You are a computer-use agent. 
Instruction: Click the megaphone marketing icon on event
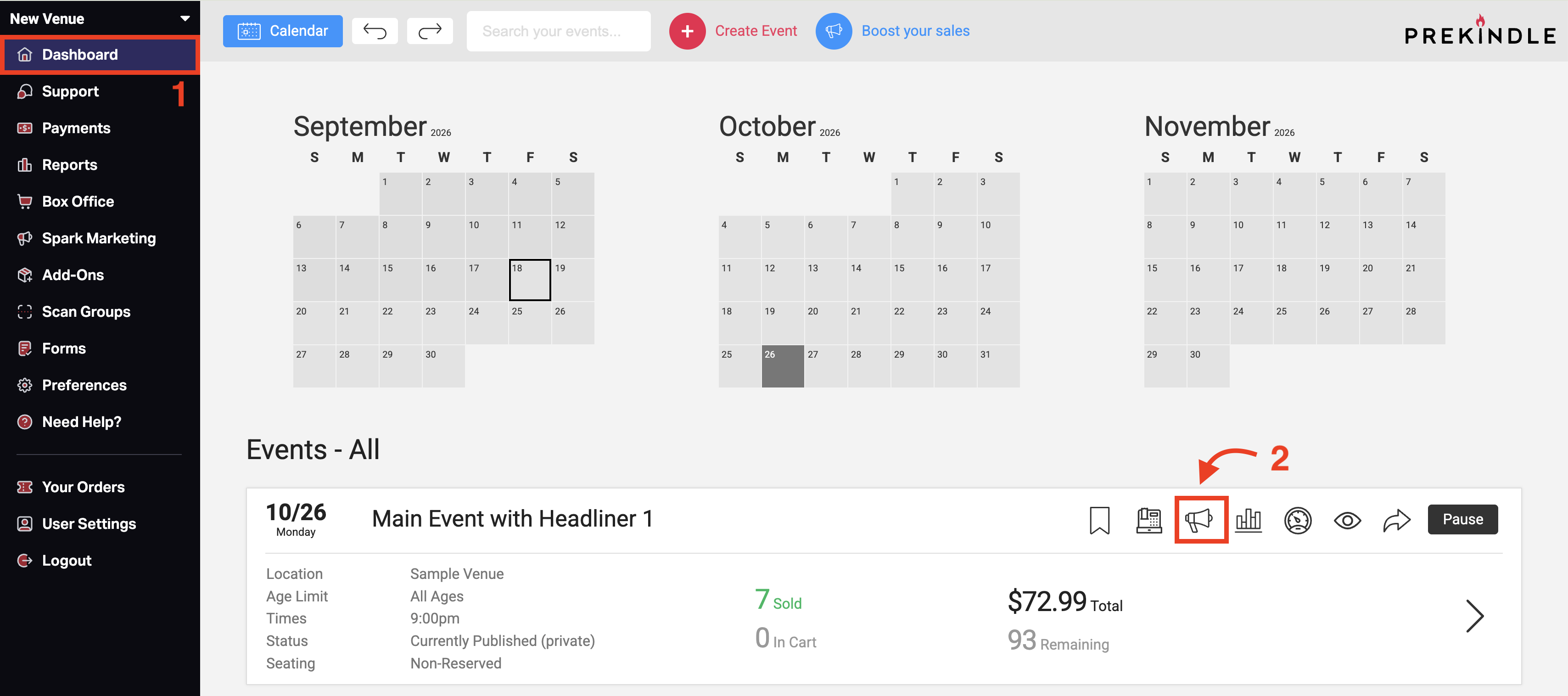tap(1199, 520)
